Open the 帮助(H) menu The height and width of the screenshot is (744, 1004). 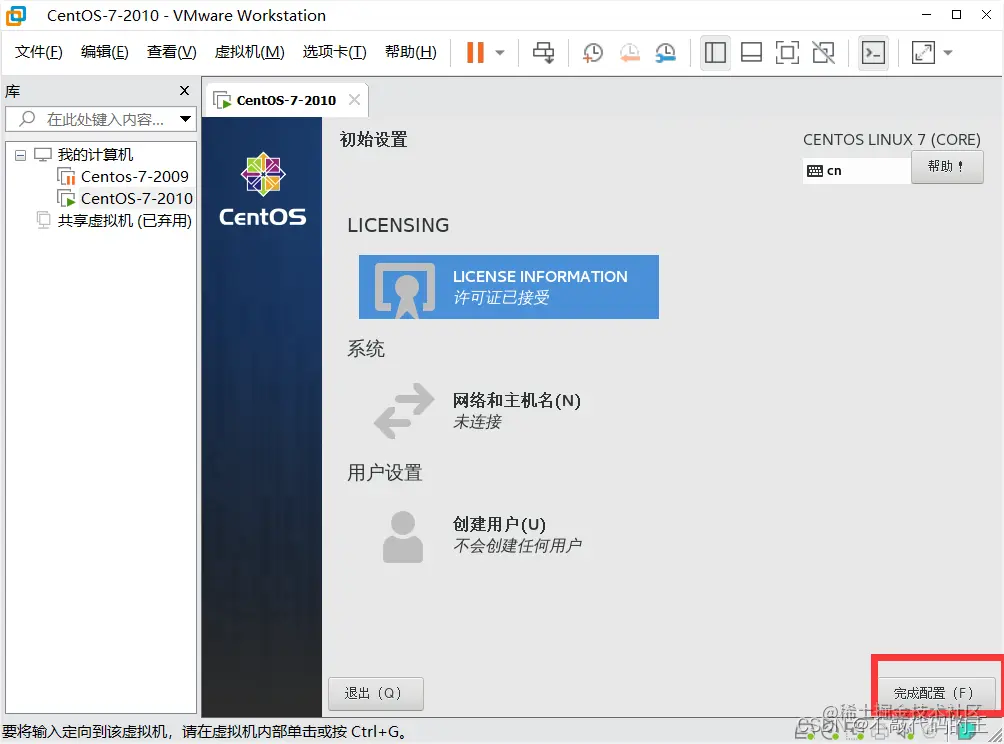point(410,52)
